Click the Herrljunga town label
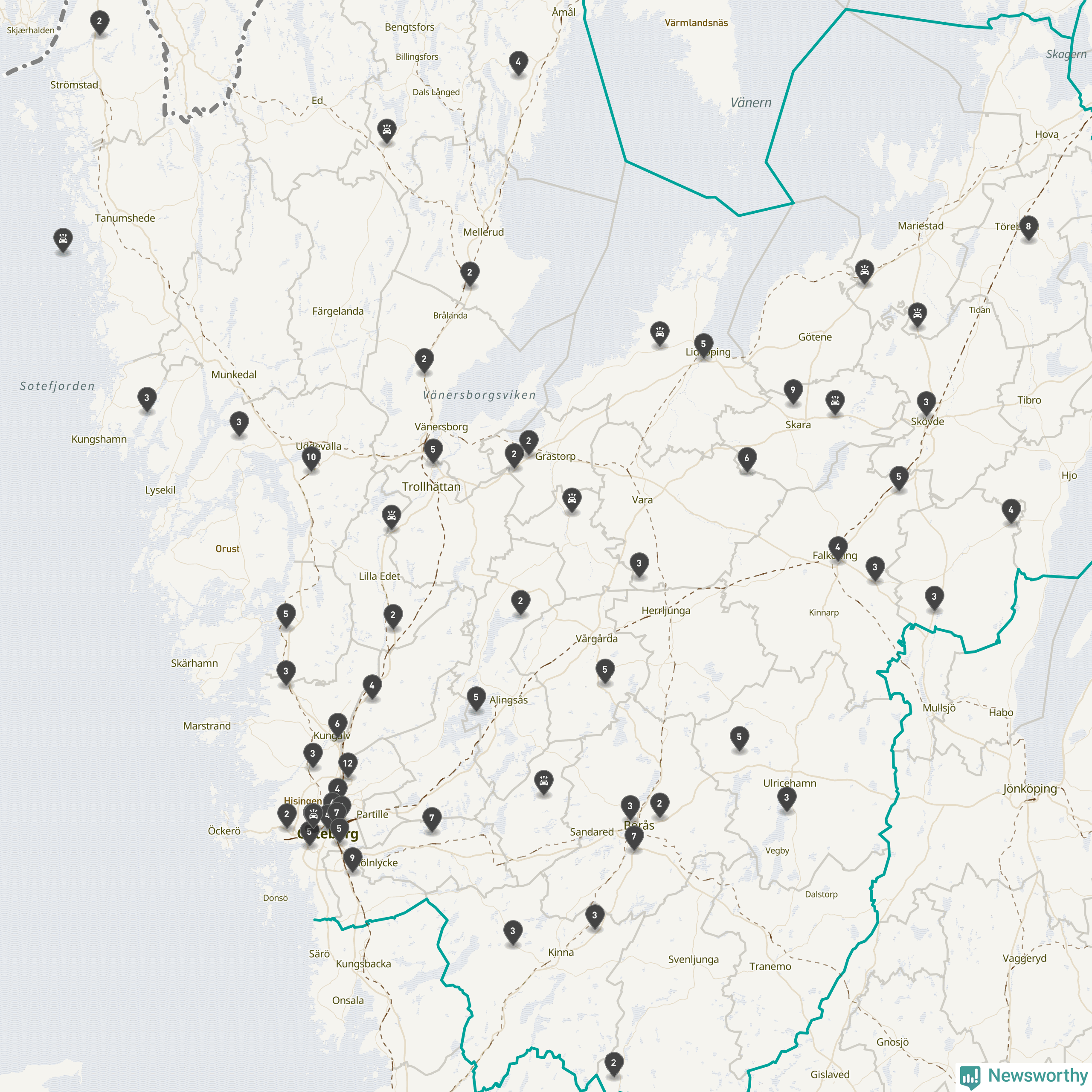Viewport: 1092px width, 1092px height. point(666,610)
